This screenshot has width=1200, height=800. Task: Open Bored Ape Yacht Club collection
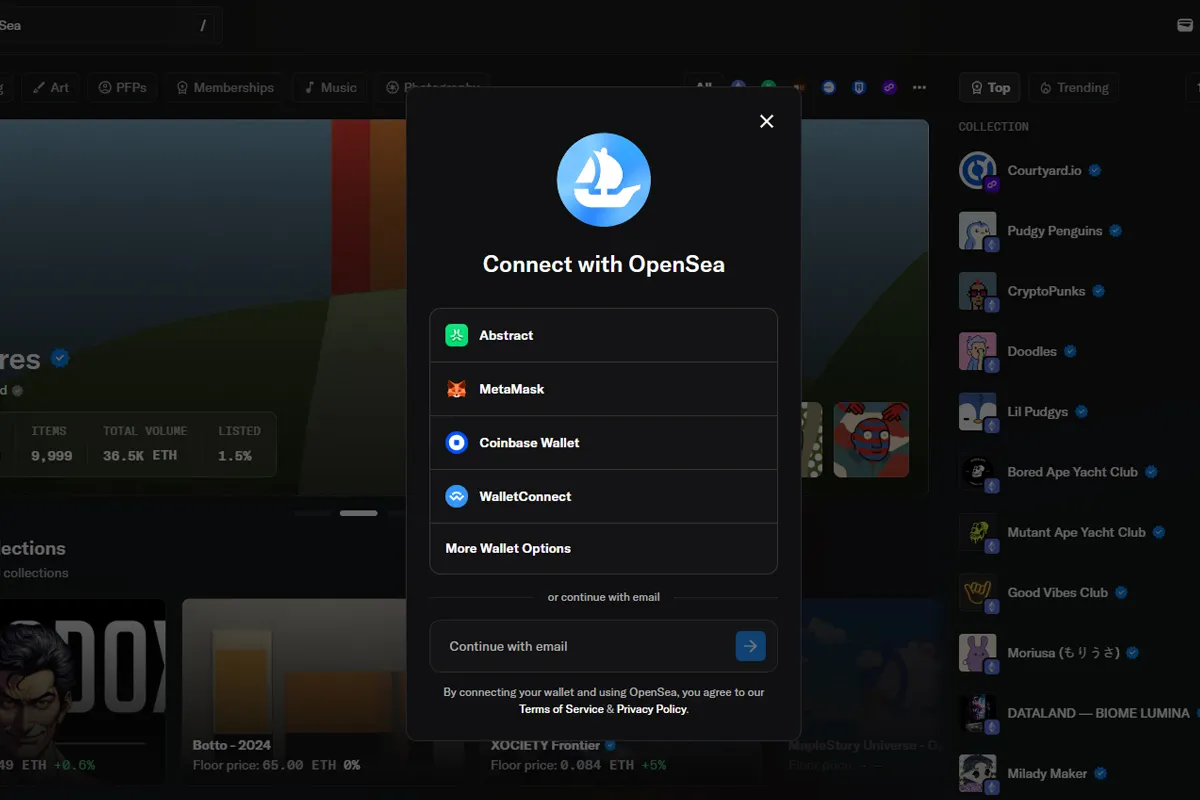click(x=1073, y=472)
